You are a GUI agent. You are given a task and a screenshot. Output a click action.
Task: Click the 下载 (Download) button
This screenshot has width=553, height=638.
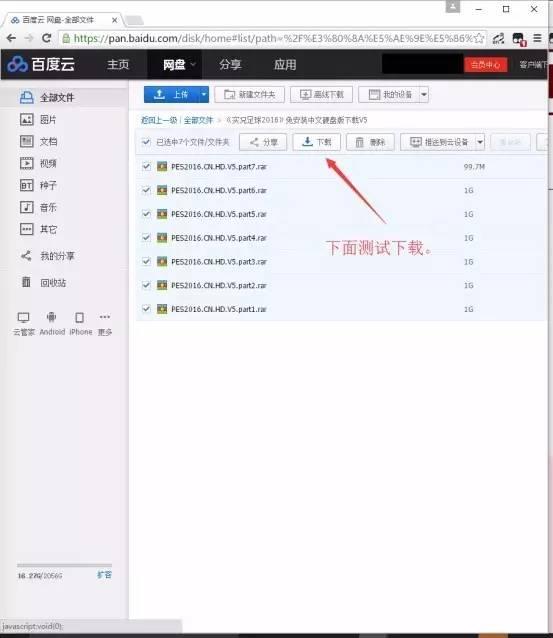coord(317,142)
